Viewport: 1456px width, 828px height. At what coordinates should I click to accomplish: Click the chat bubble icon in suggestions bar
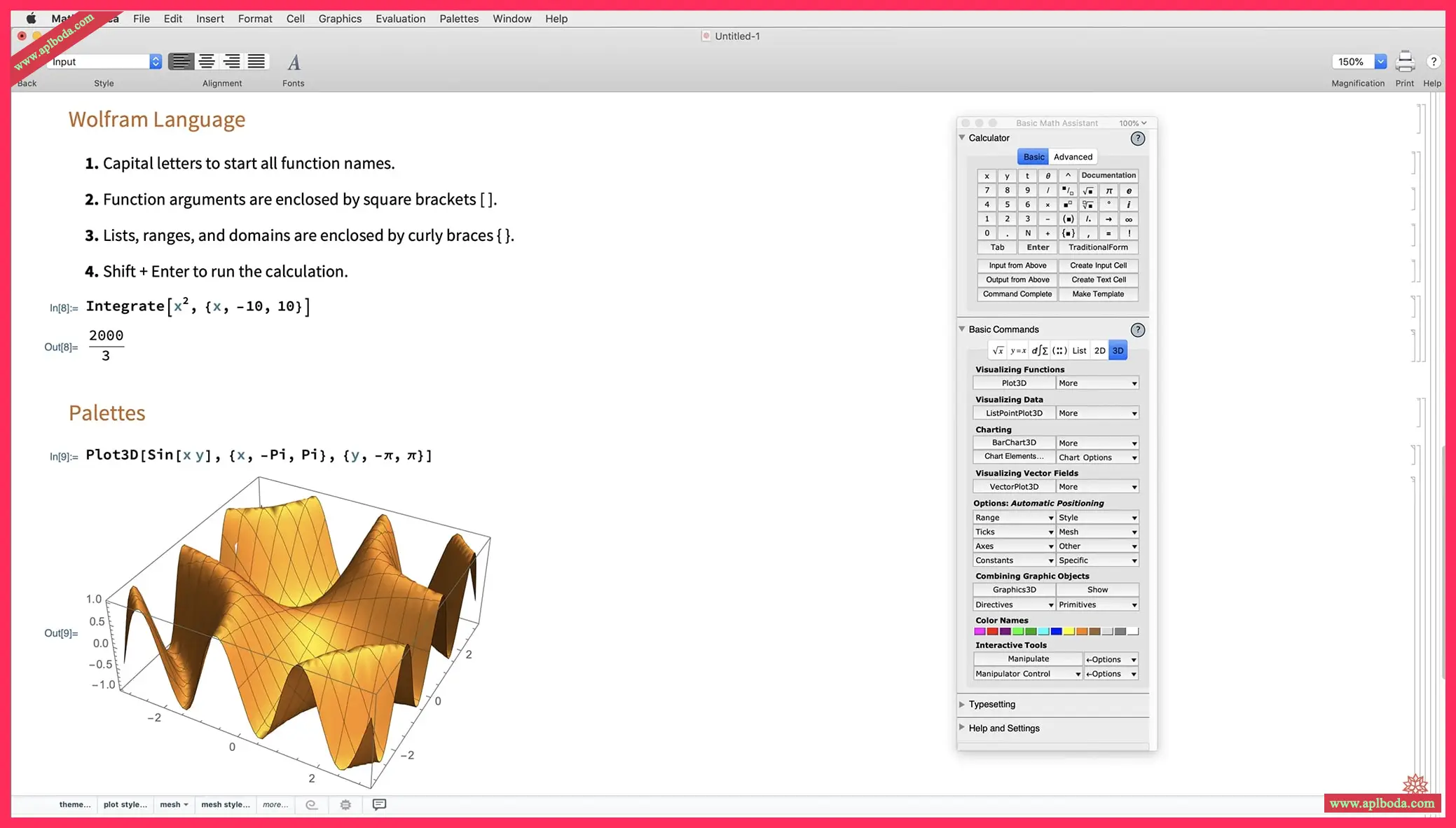click(x=379, y=804)
